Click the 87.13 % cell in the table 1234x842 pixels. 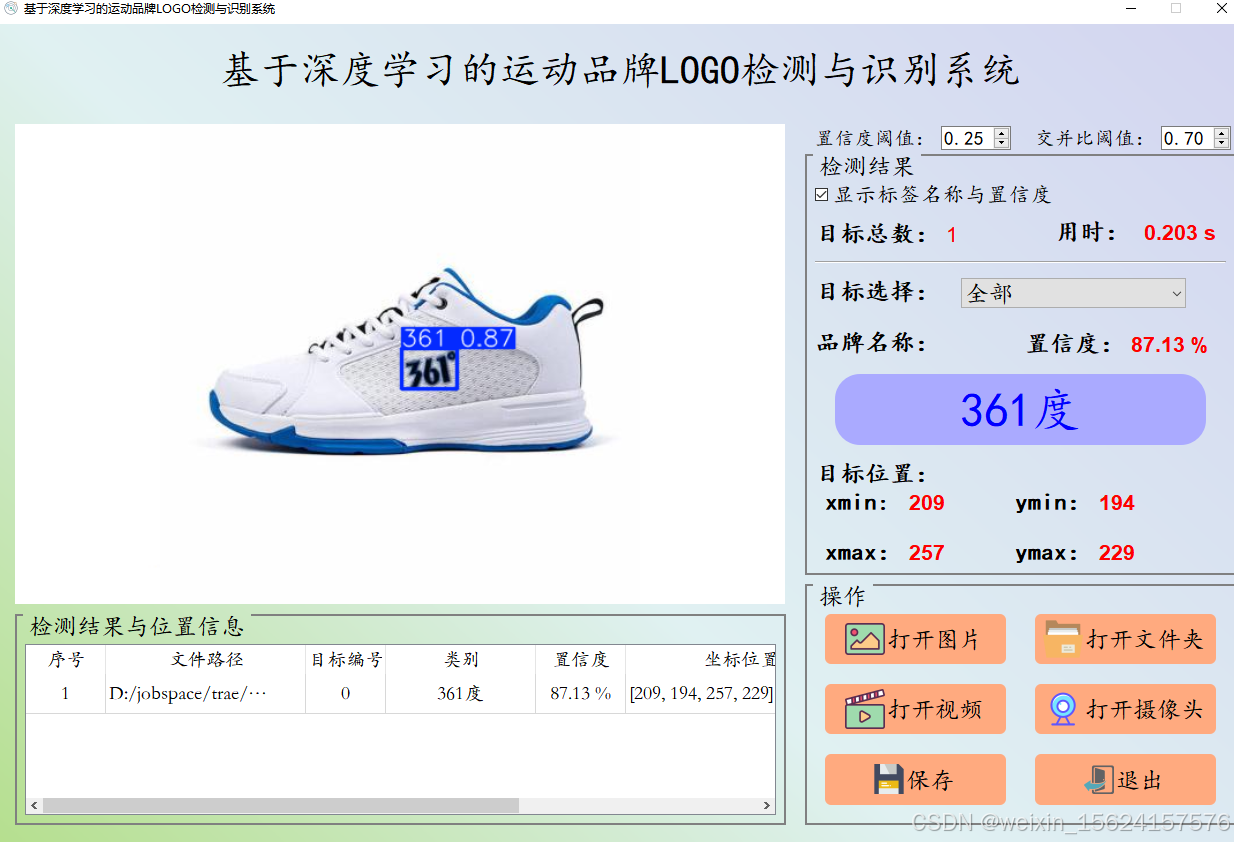581,693
